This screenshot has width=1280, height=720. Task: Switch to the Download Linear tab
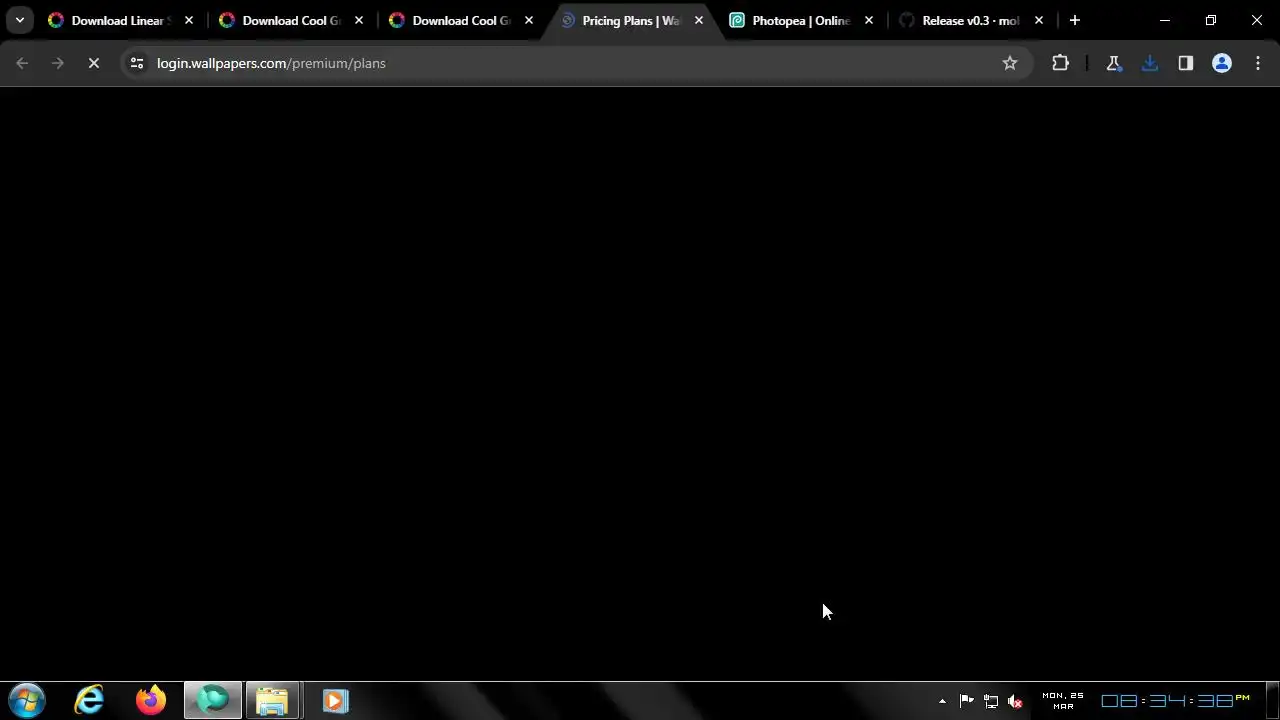tap(119, 20)
